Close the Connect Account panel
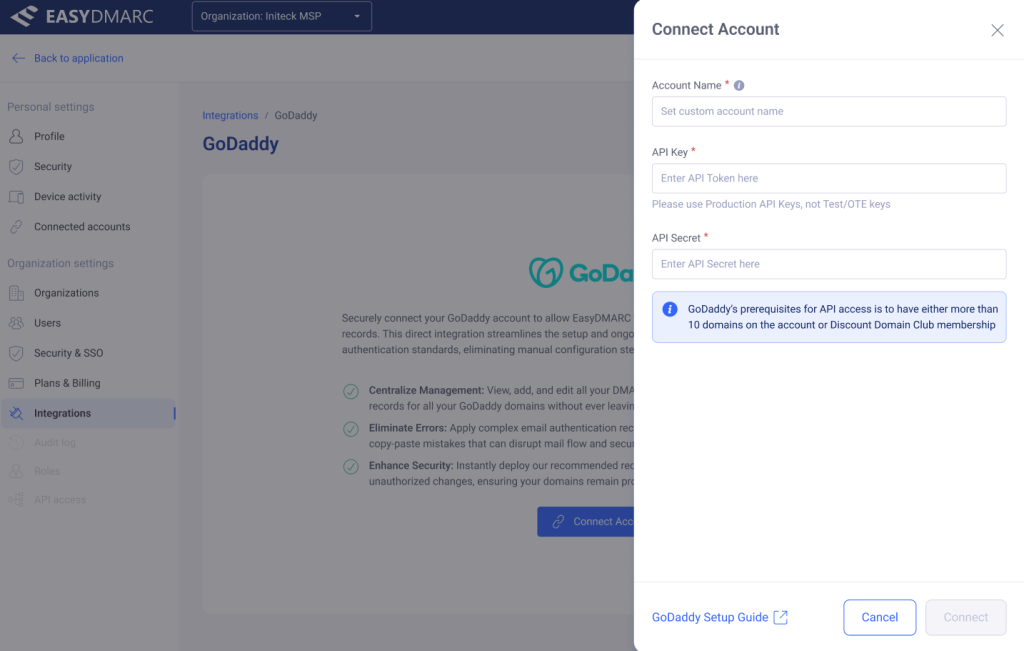The width and height of the screenshot is (1024, 651). coord(997,30)
